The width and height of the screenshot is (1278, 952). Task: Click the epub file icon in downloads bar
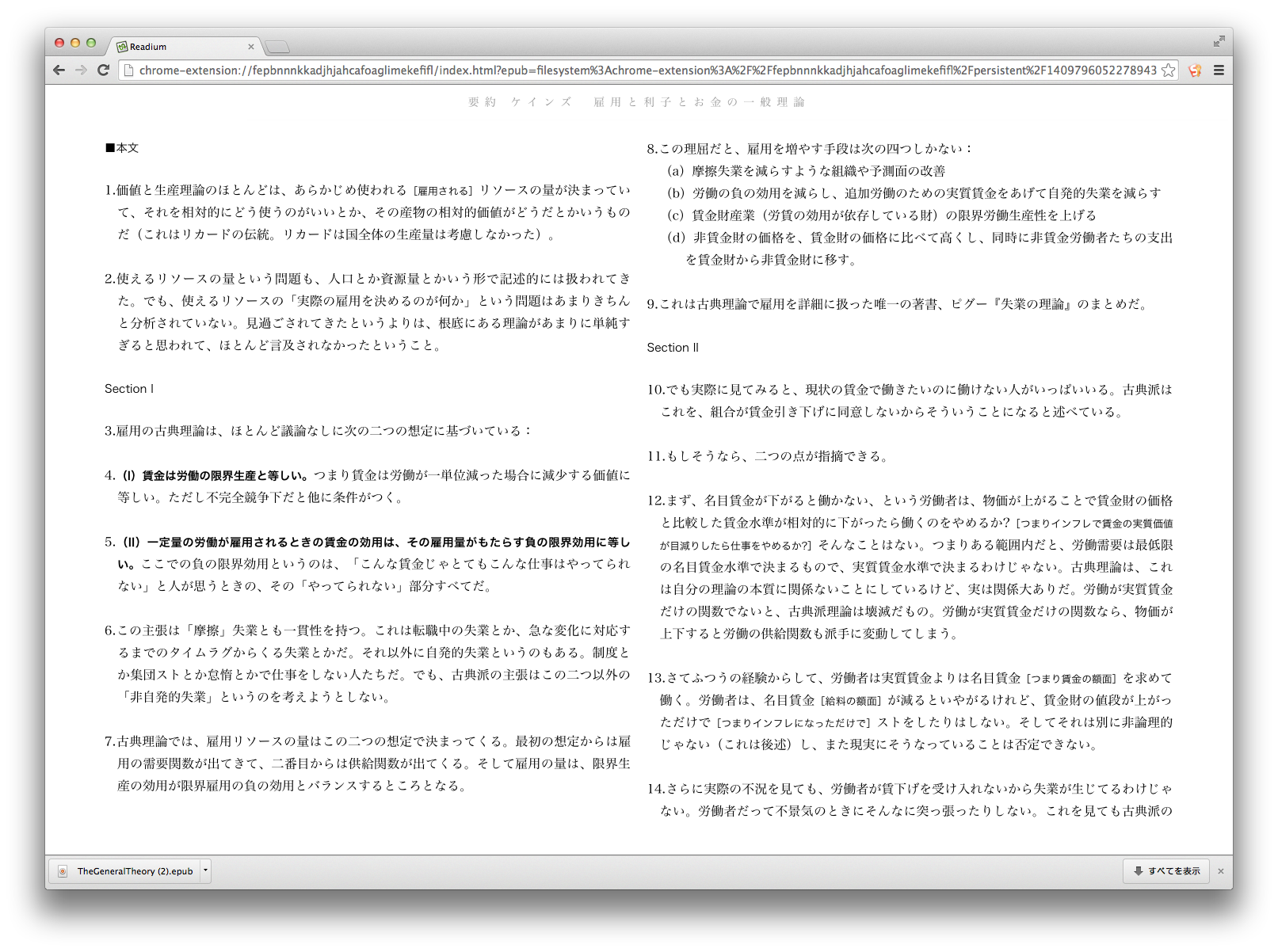(63, 871)
